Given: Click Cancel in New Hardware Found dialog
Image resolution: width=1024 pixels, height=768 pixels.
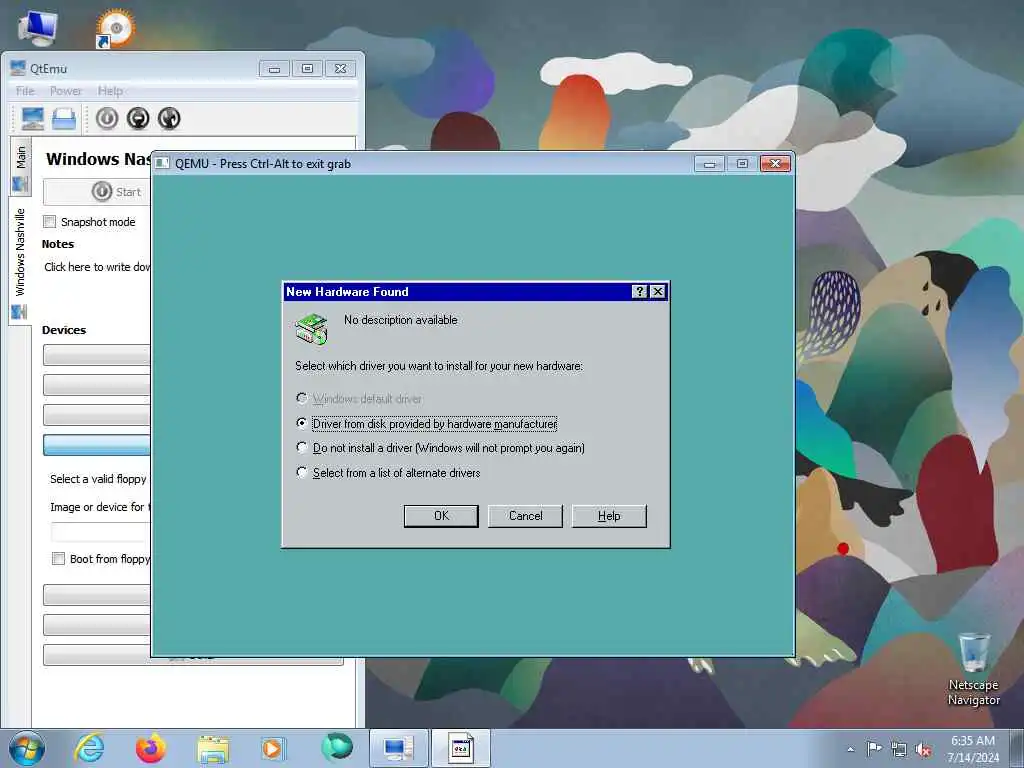Looking at the screenshot, I should pyautogui.click(x=525, y=516).
